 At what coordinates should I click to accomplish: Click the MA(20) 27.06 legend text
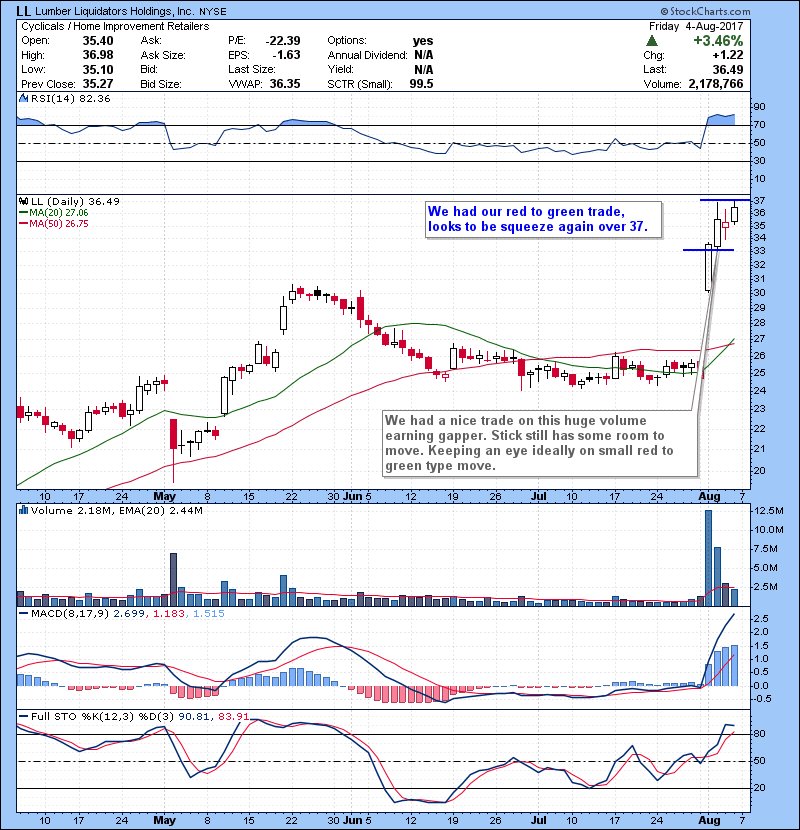59,213
